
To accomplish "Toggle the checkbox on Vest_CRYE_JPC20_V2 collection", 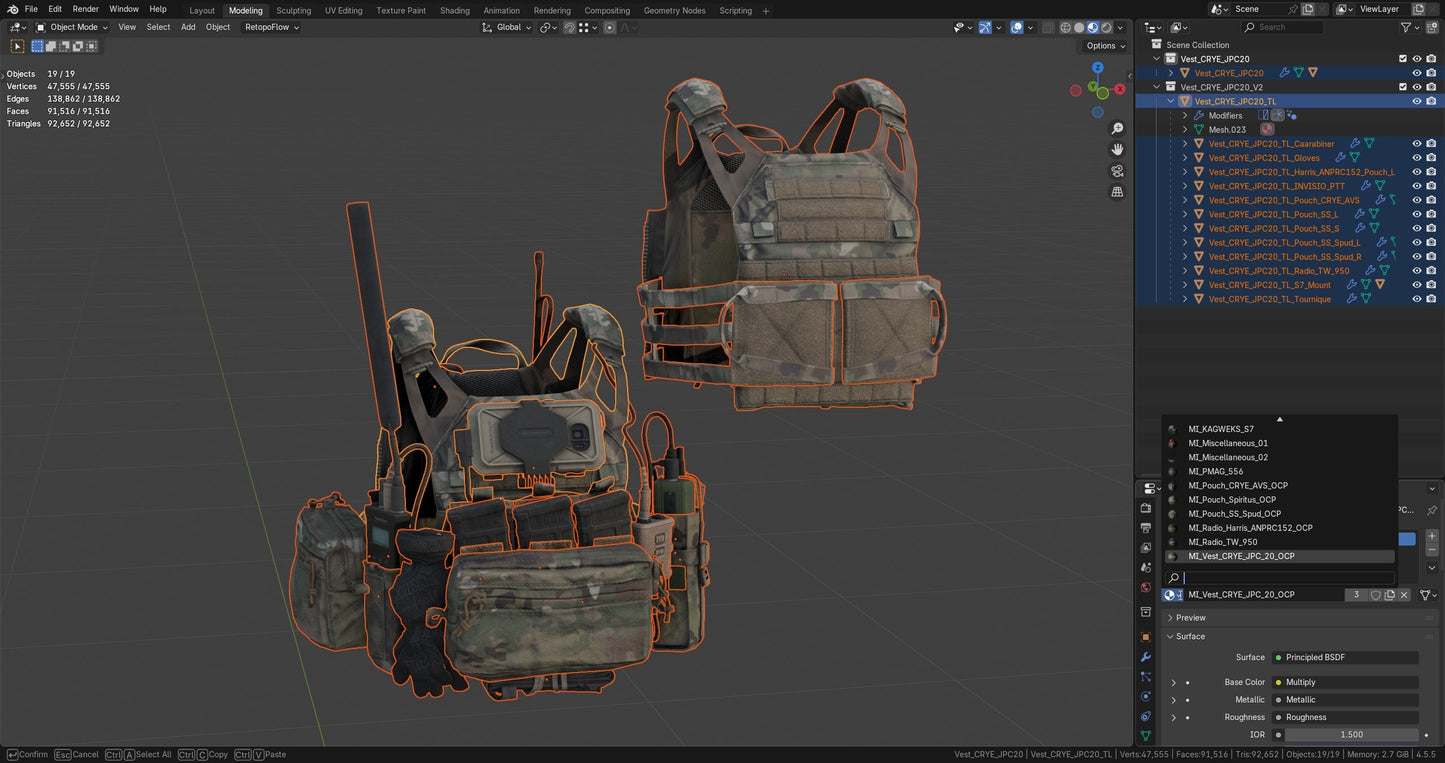I will click(x=1403, y=87).
